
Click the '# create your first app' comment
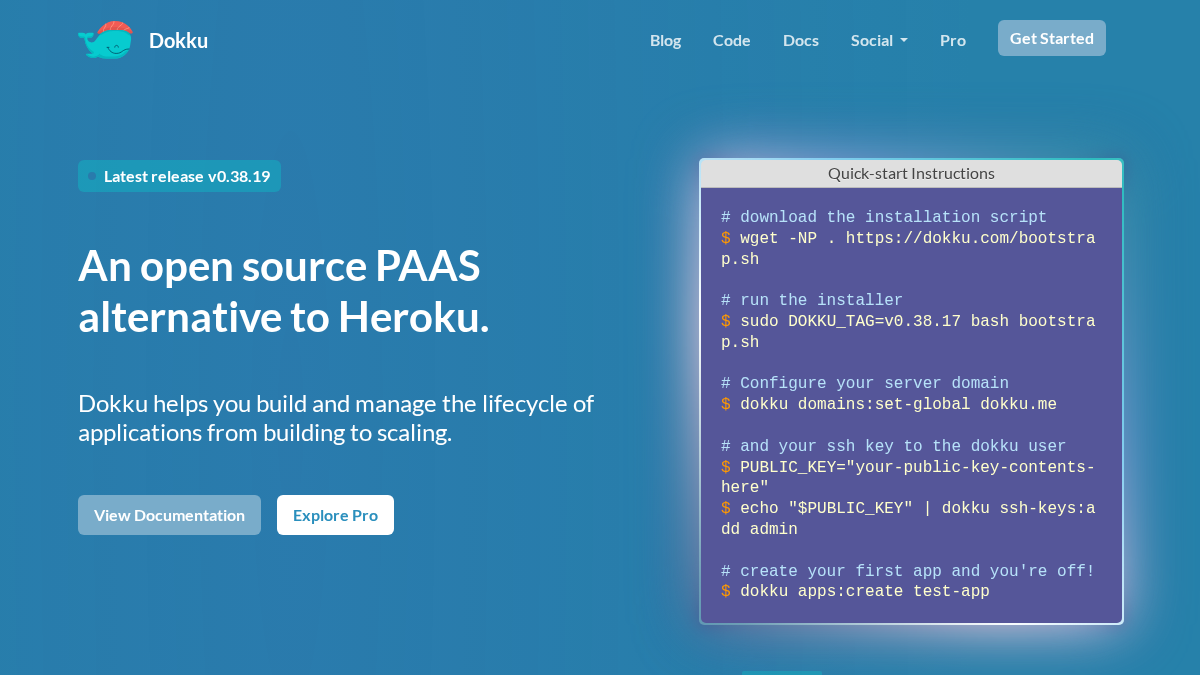tap(908, 571)
